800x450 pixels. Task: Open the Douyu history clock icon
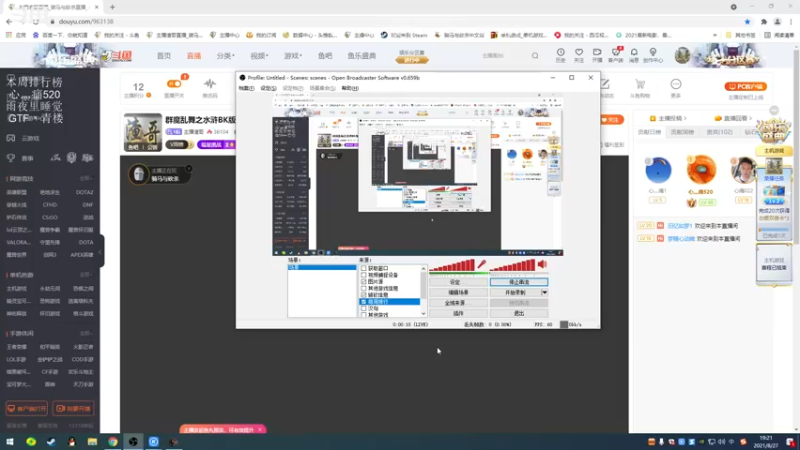point(560,53)
